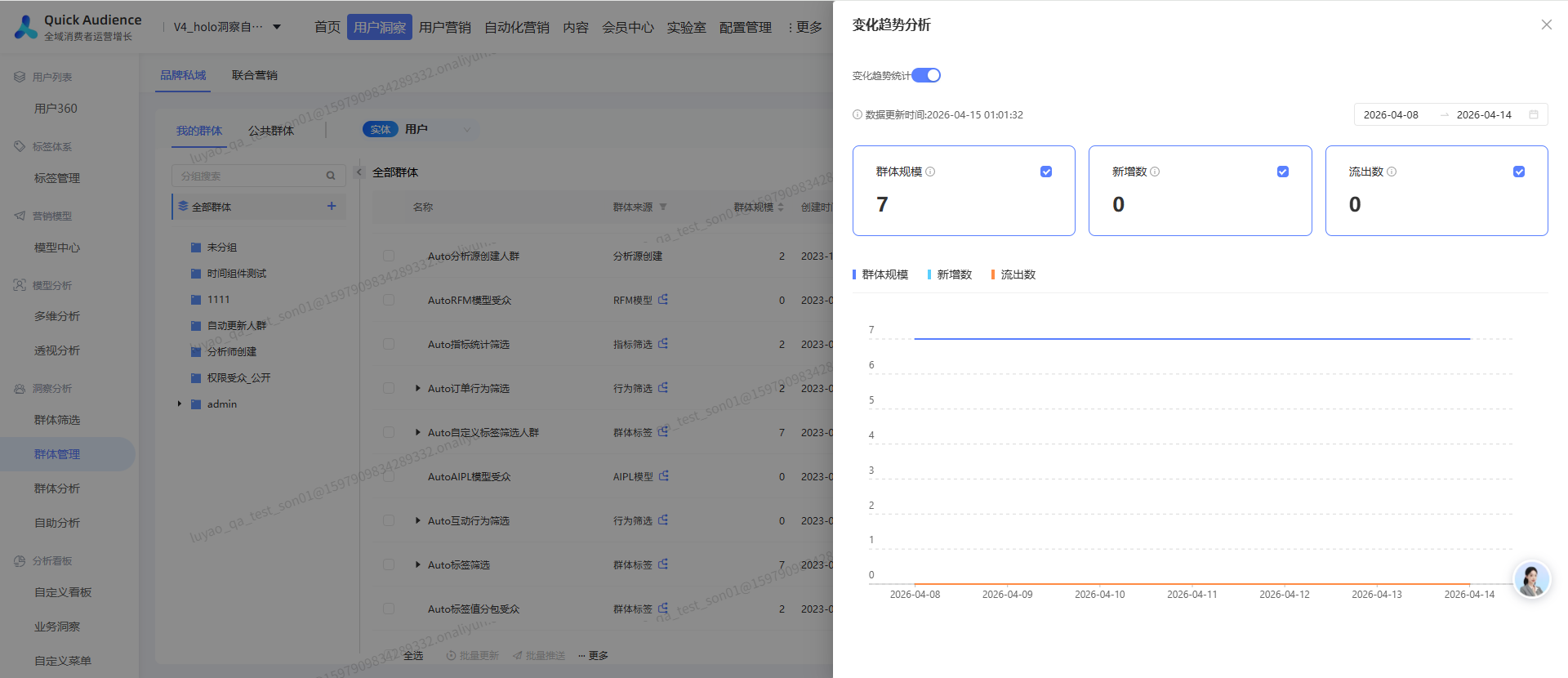Screen dimensions: 1568x678
Task: Check the Auto指标统计筛选 row checkbox
Action: pyautogui.click(x=389, y=344)
